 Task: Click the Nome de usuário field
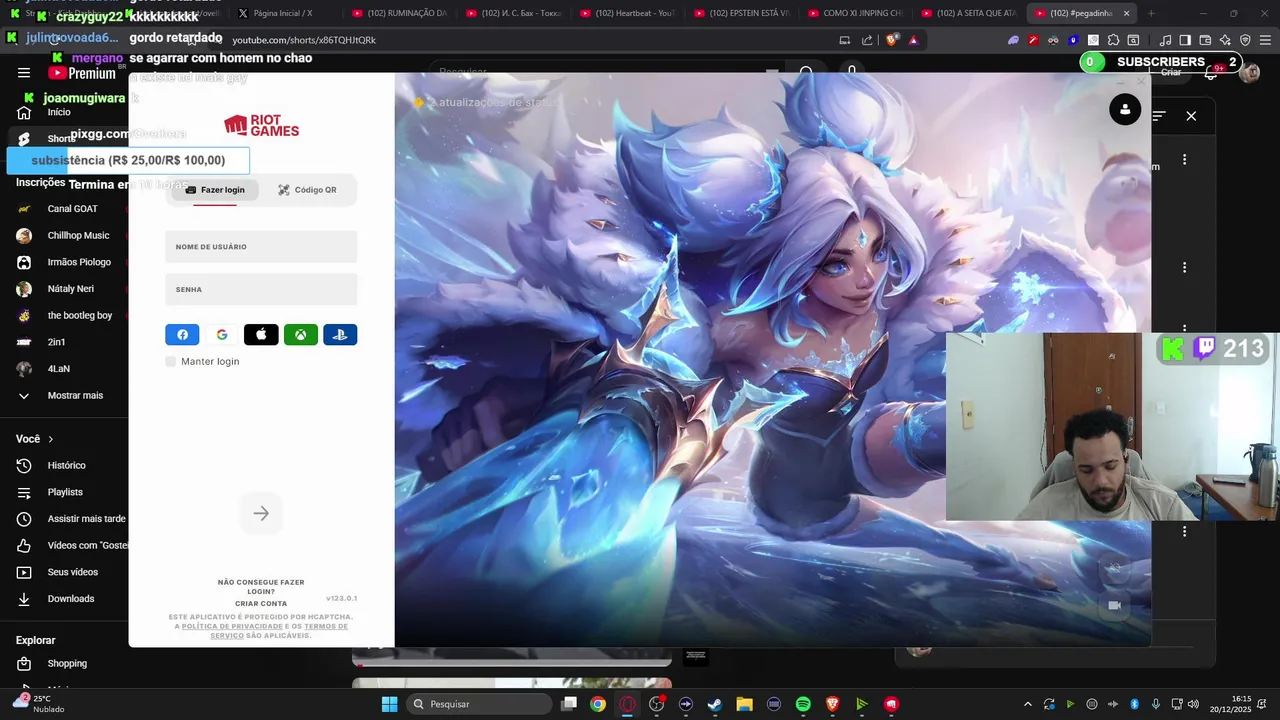261,247
